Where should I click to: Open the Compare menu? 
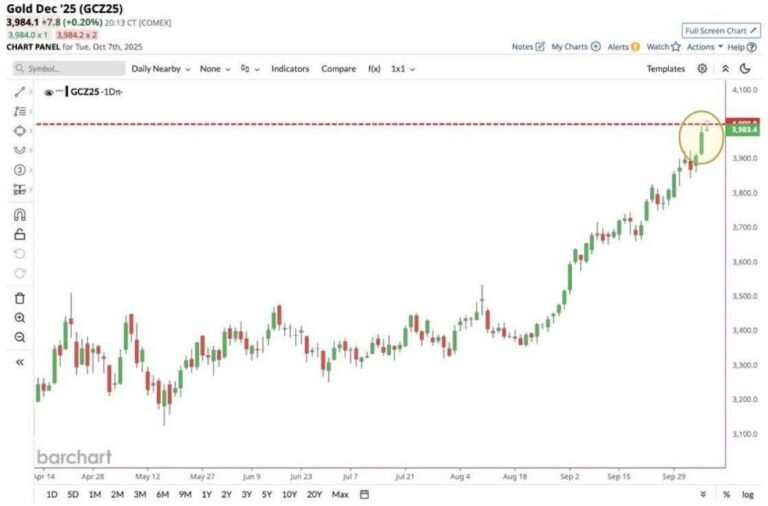(338, 69)
